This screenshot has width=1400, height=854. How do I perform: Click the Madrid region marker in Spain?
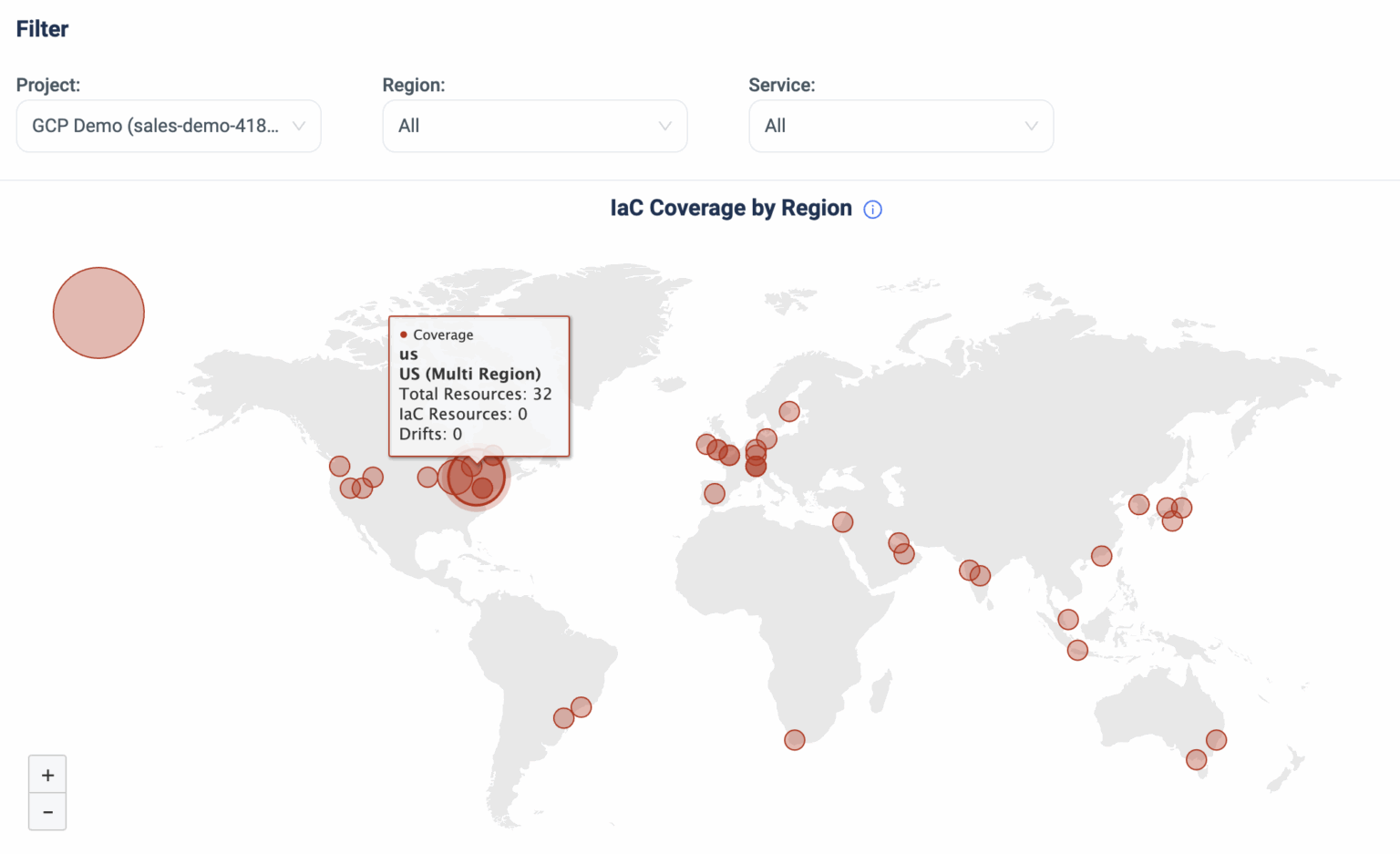coord(714,493)
